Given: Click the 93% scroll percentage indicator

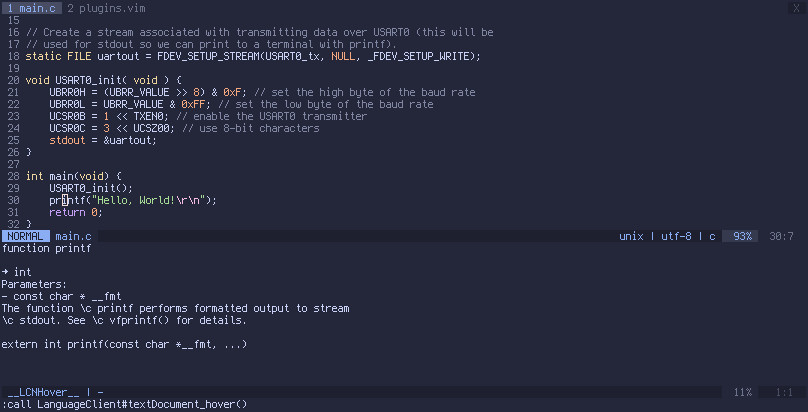Looking at the screenshot, I should pos(743,236).
